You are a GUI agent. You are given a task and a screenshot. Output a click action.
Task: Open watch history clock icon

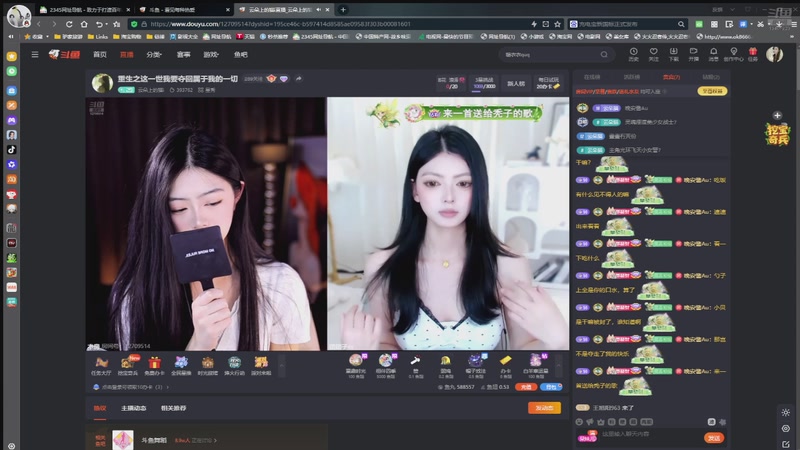click(x=633, y=54)
